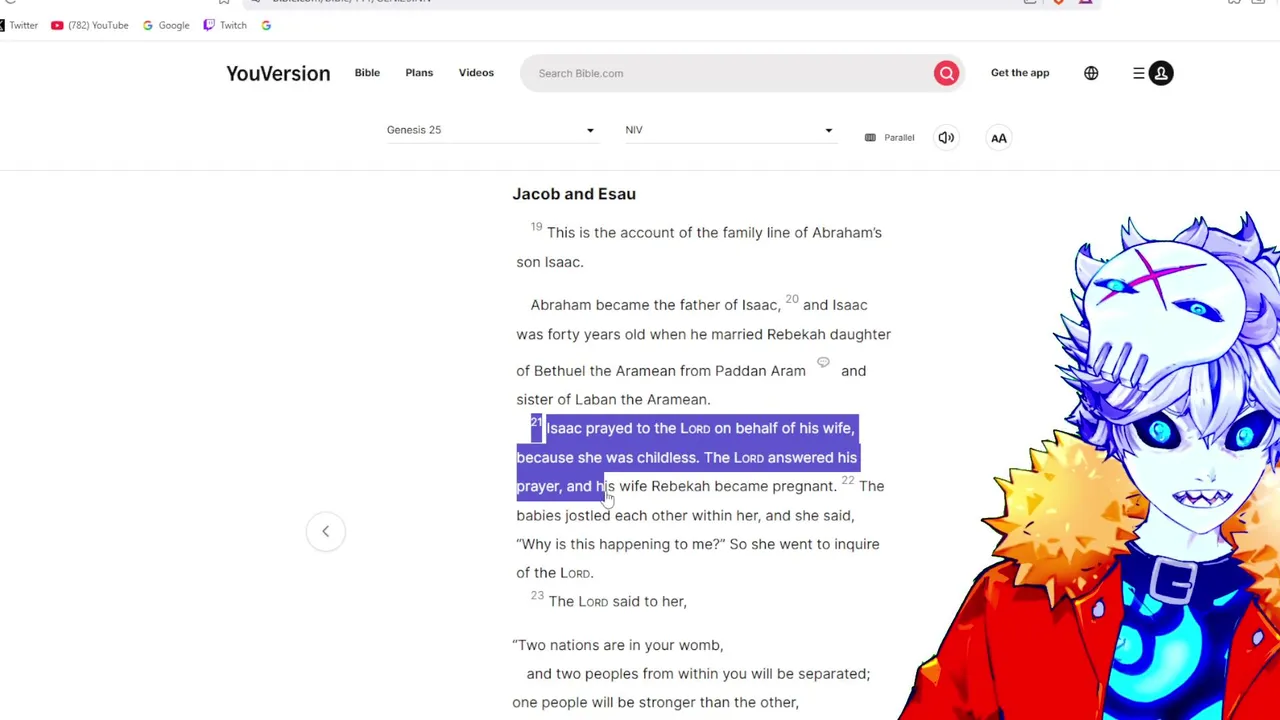Open the Google bookmark
This screenshot has width=1280, height=720.
coord(166,25)
